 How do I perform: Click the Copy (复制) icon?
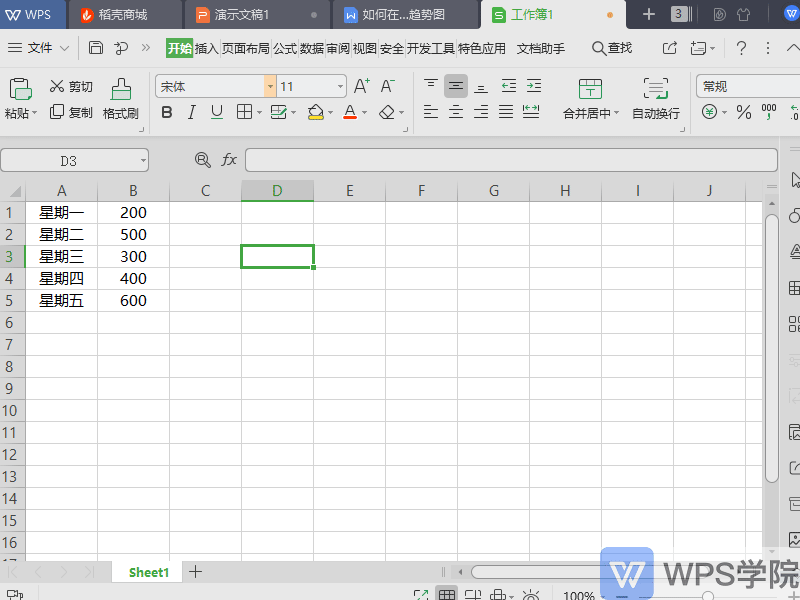pyautogui.click(x=57, y=112)
